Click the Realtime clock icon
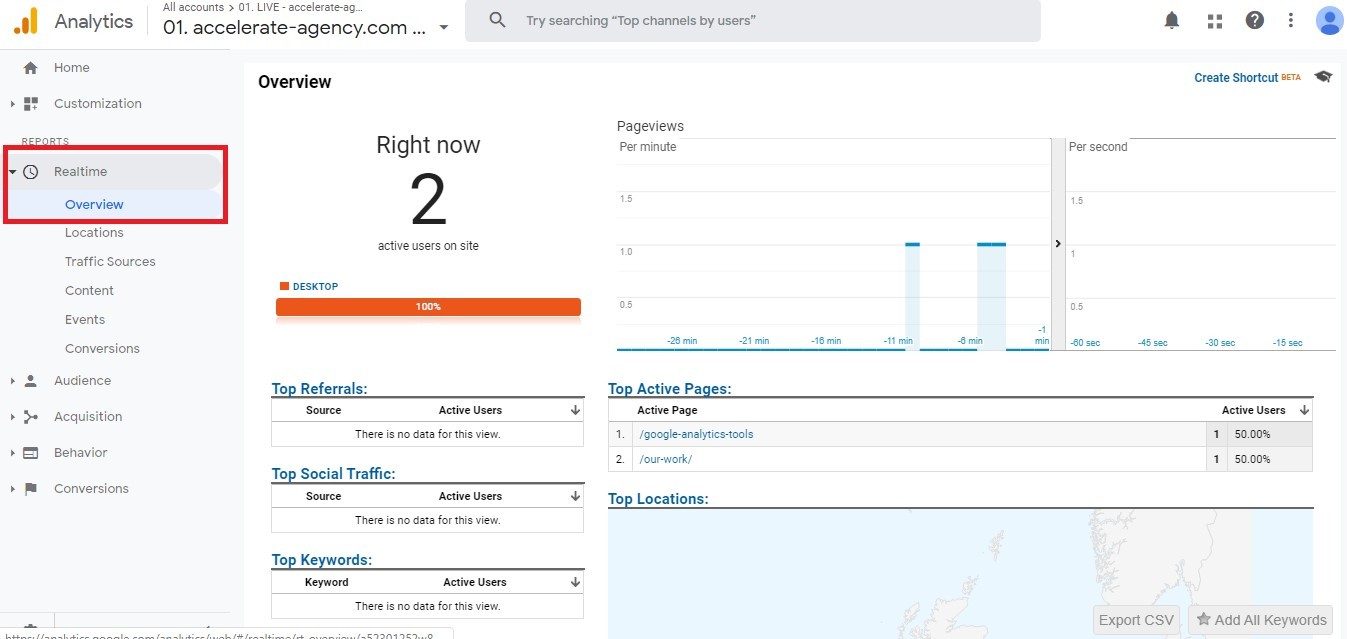Viewport: 1347px width, 639px height. pyautogui.click(x=30, y=172)
